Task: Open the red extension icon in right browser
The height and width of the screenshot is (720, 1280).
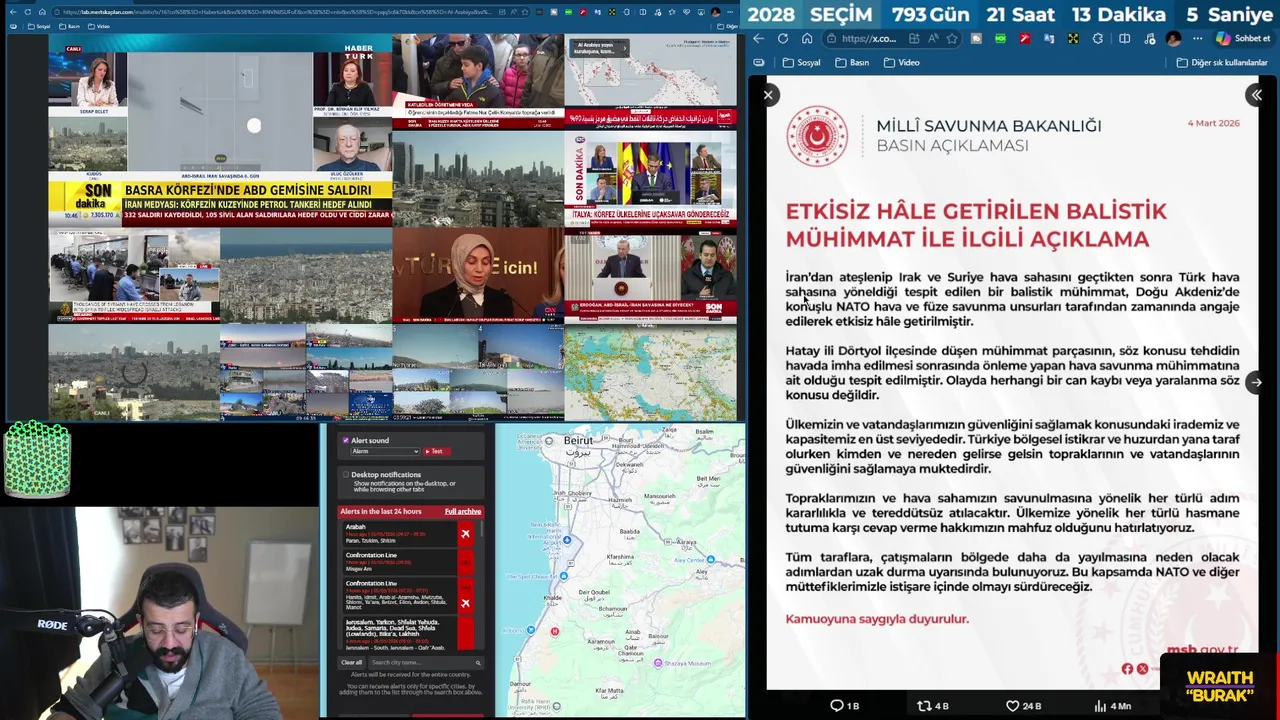Action: (1025, 39)
